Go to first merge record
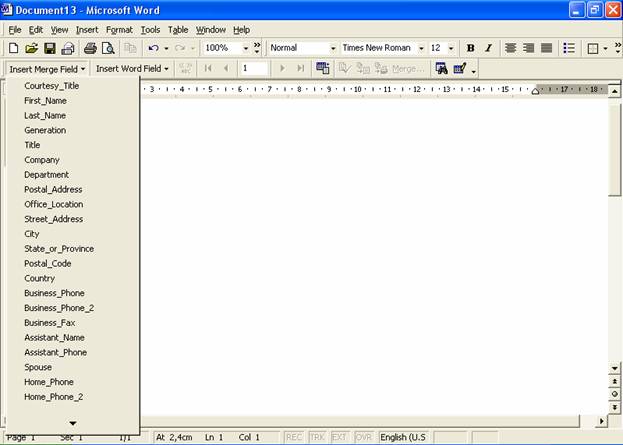The width and height of the screenshot is (623, 445). [208, 68]
